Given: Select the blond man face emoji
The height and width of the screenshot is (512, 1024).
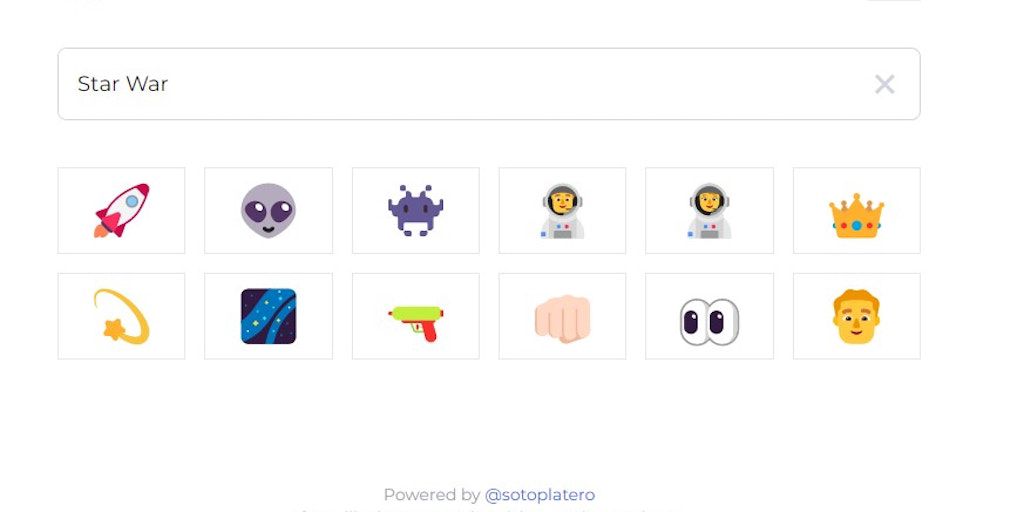Looking at the screenshot, I should point(856,316).
